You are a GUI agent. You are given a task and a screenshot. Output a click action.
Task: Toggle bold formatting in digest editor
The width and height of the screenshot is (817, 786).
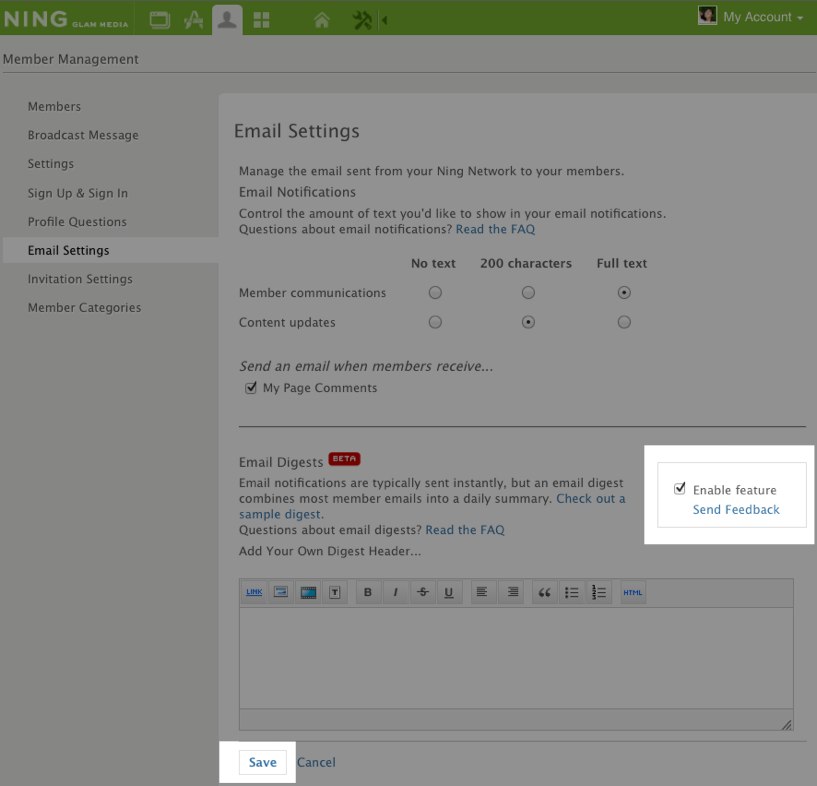(x=368, y=592)
